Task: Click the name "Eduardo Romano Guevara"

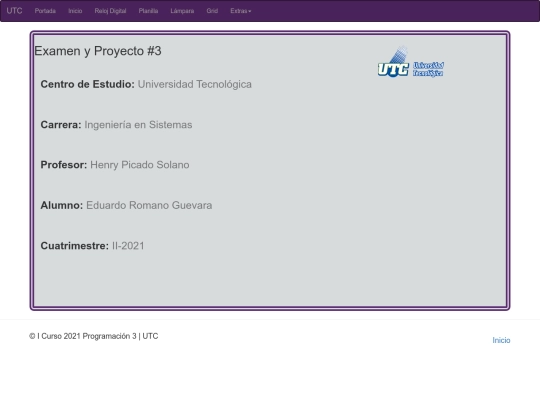Action: point(149,205)
